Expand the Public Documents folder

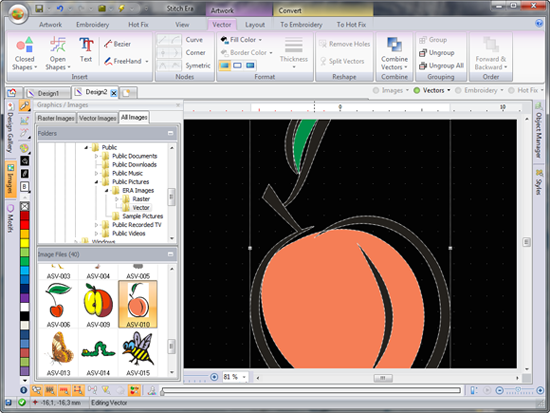(x=96, y=156)
